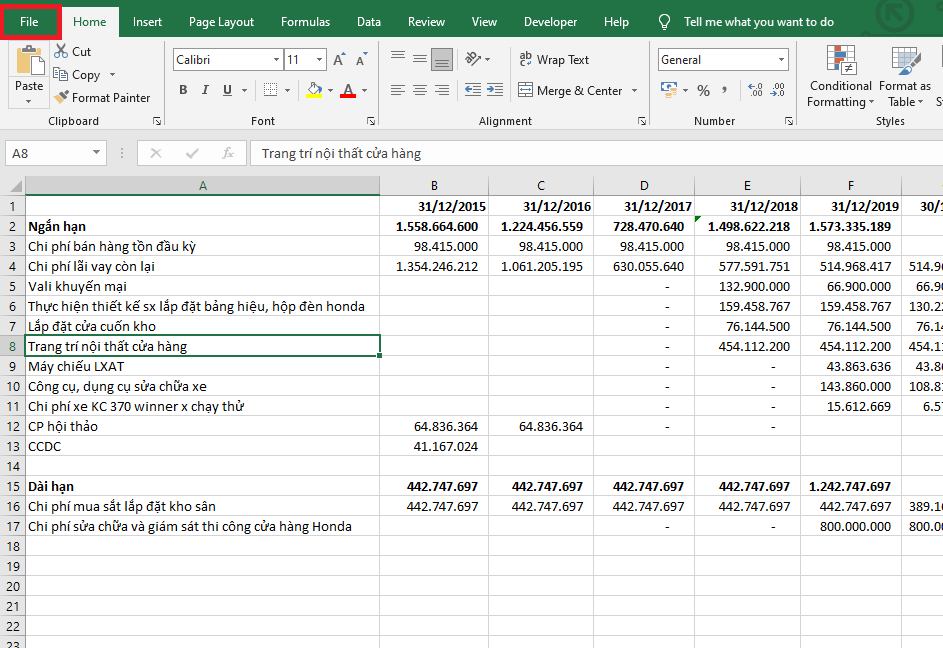Click the Percent Style icon

pos(703,91)
